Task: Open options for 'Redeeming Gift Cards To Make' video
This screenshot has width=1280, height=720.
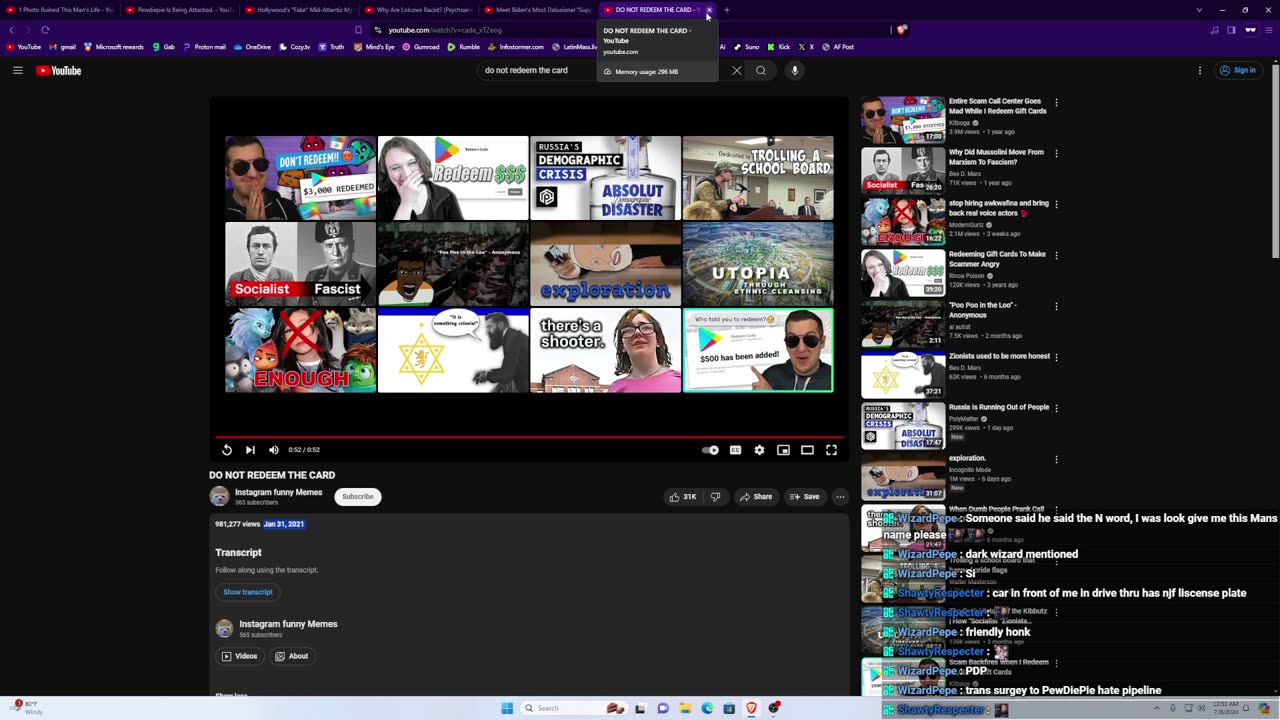Action: coord(1056,255)
